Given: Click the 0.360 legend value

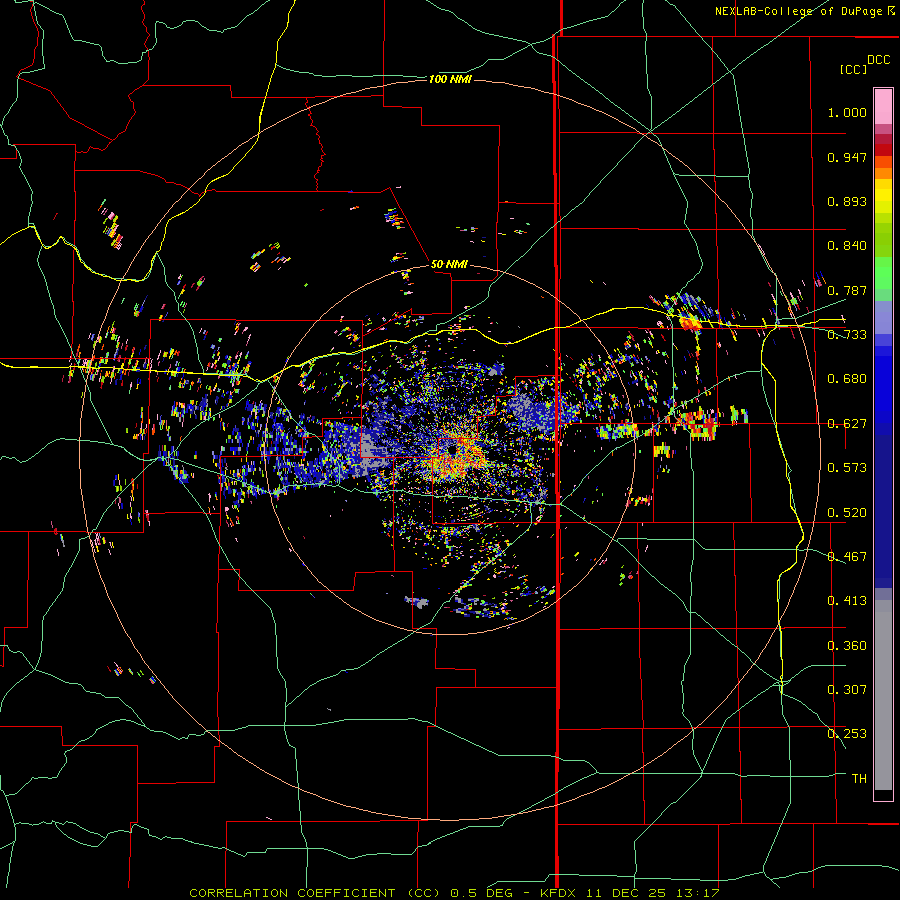Looking at the screenshot, I should pos(847,646).
